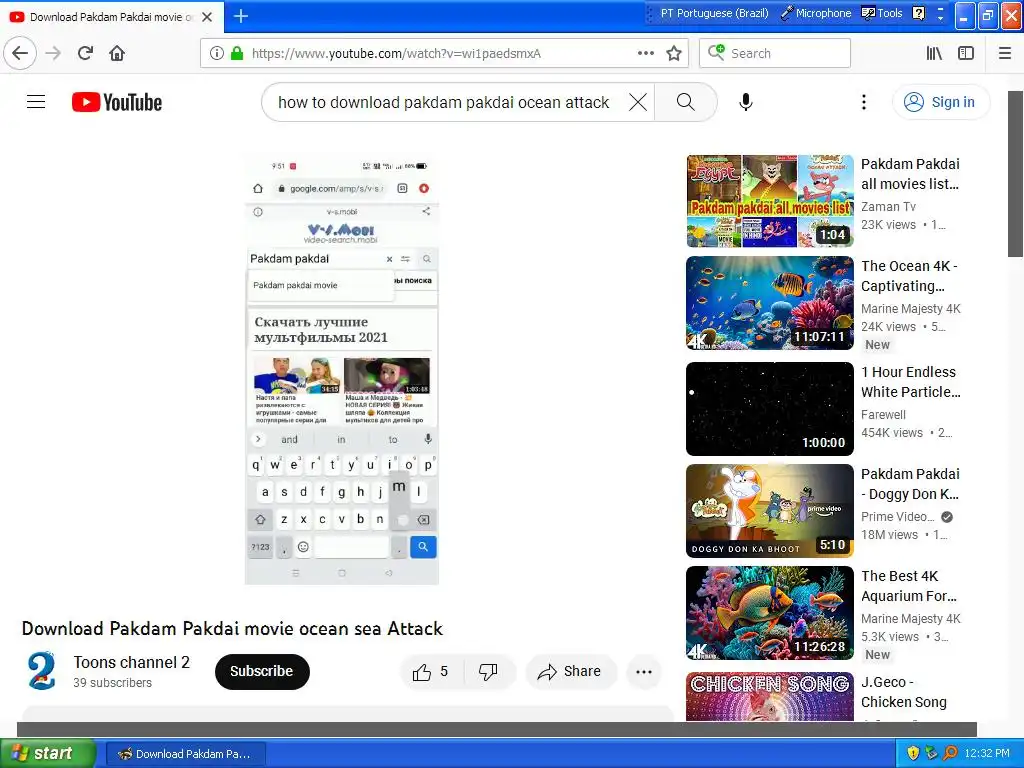Image resolution: width=1024 pixels, height=768 pixels.
Task: Open PT Portuguese (Brazil) language bar item
Action: point(714,13)
